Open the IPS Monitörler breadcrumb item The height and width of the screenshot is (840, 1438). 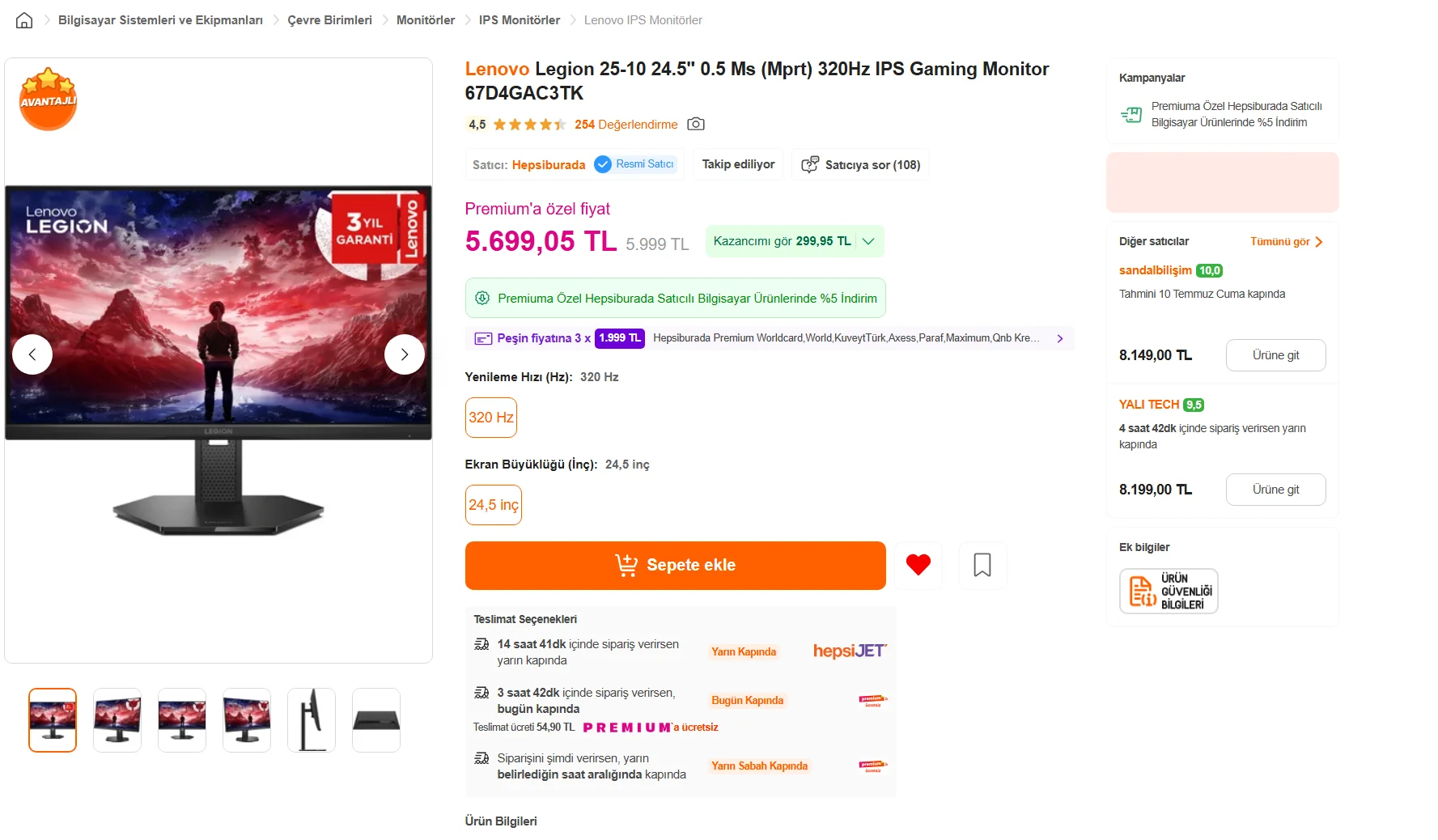tap(520, 20)
